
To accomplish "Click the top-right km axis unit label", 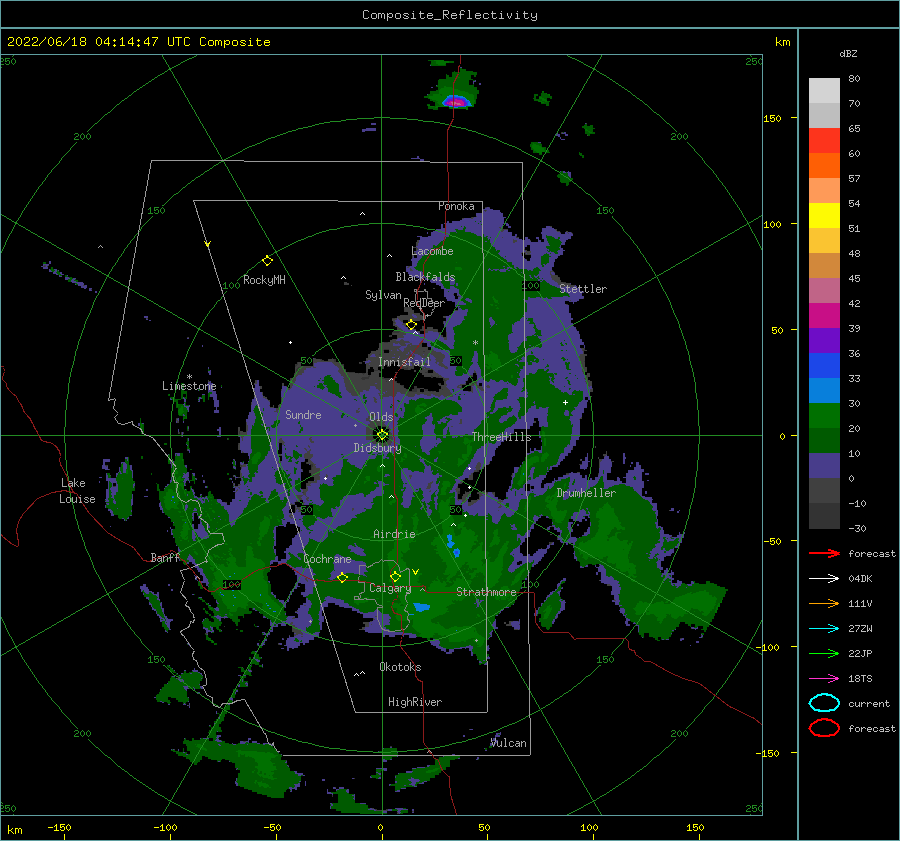I will (x=783, y=42).
